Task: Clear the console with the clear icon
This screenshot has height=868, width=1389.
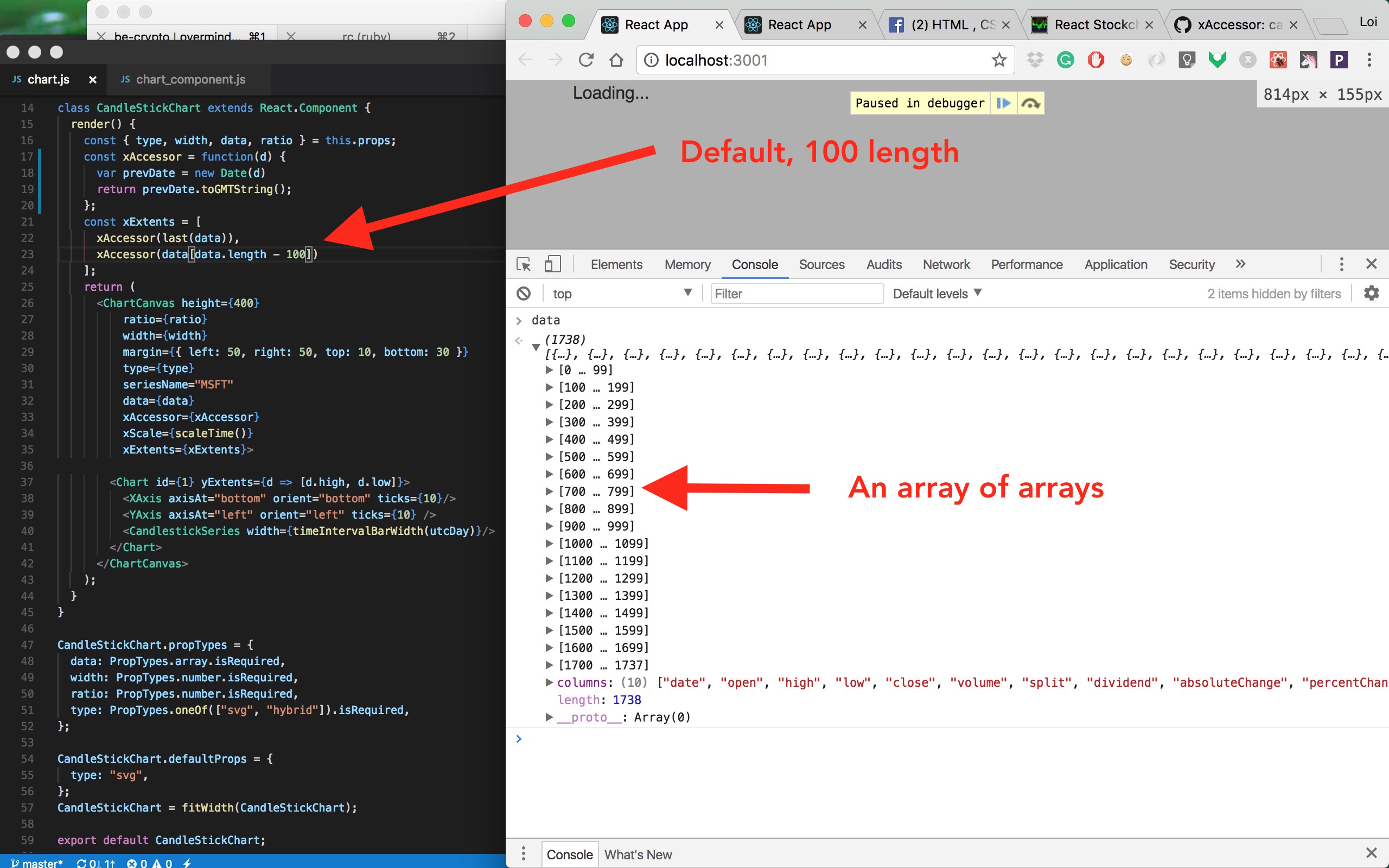Action: (x=524, y=294)
